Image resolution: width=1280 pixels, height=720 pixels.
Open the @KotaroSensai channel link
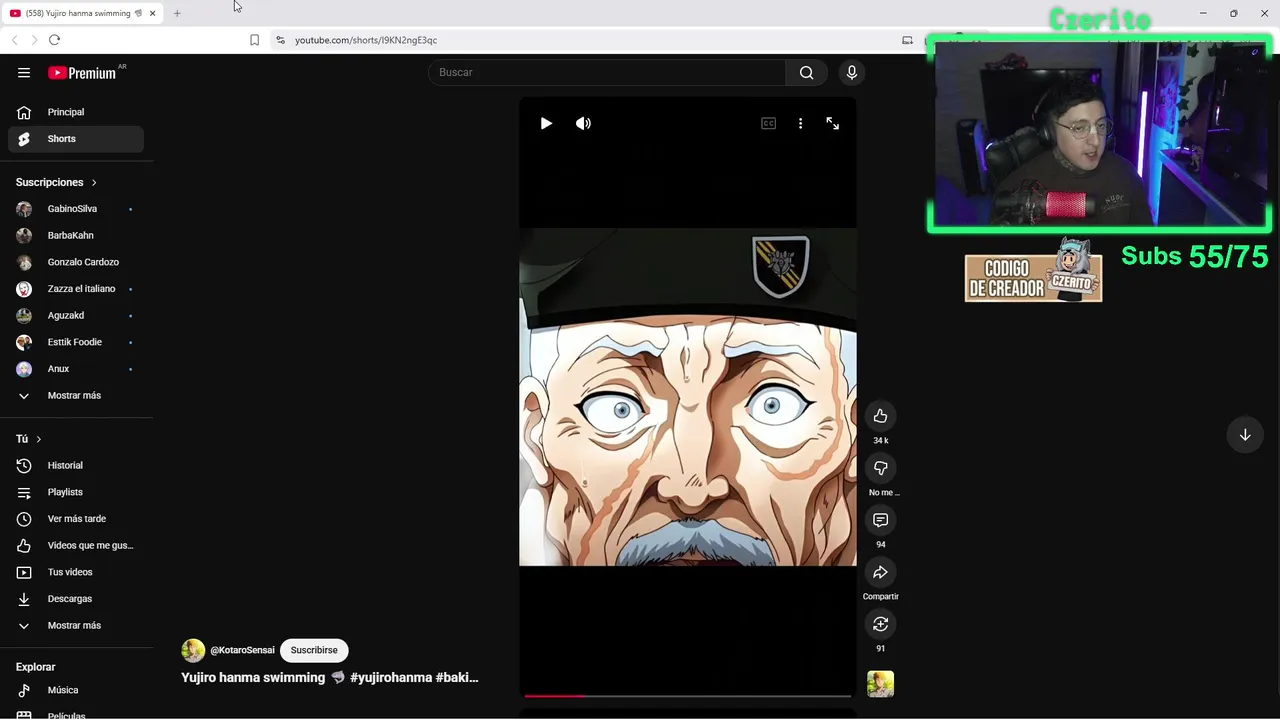pyautogui.click(x=242, y=650)
